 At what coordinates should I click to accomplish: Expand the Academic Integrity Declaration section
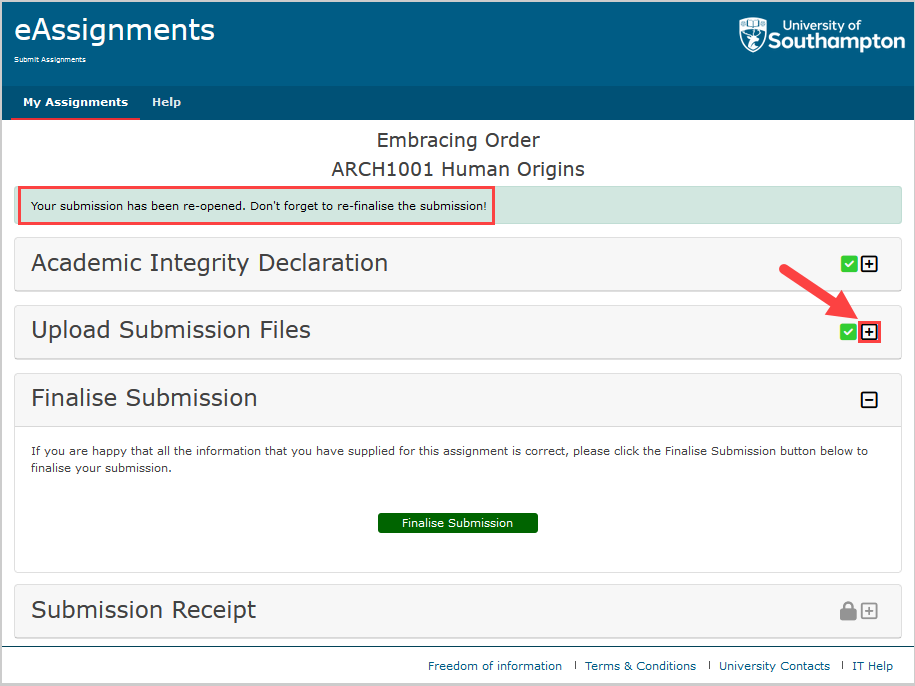pos(868,263)
